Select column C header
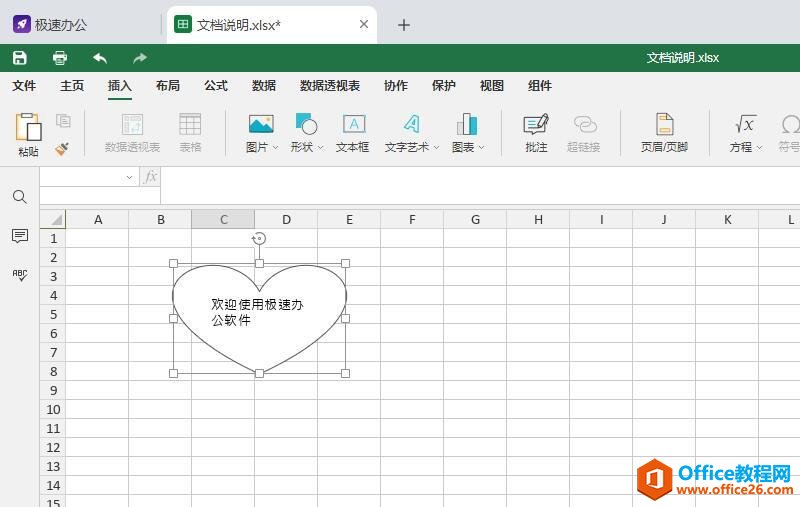Screen dimensions: 800x507 coord(223,219)
